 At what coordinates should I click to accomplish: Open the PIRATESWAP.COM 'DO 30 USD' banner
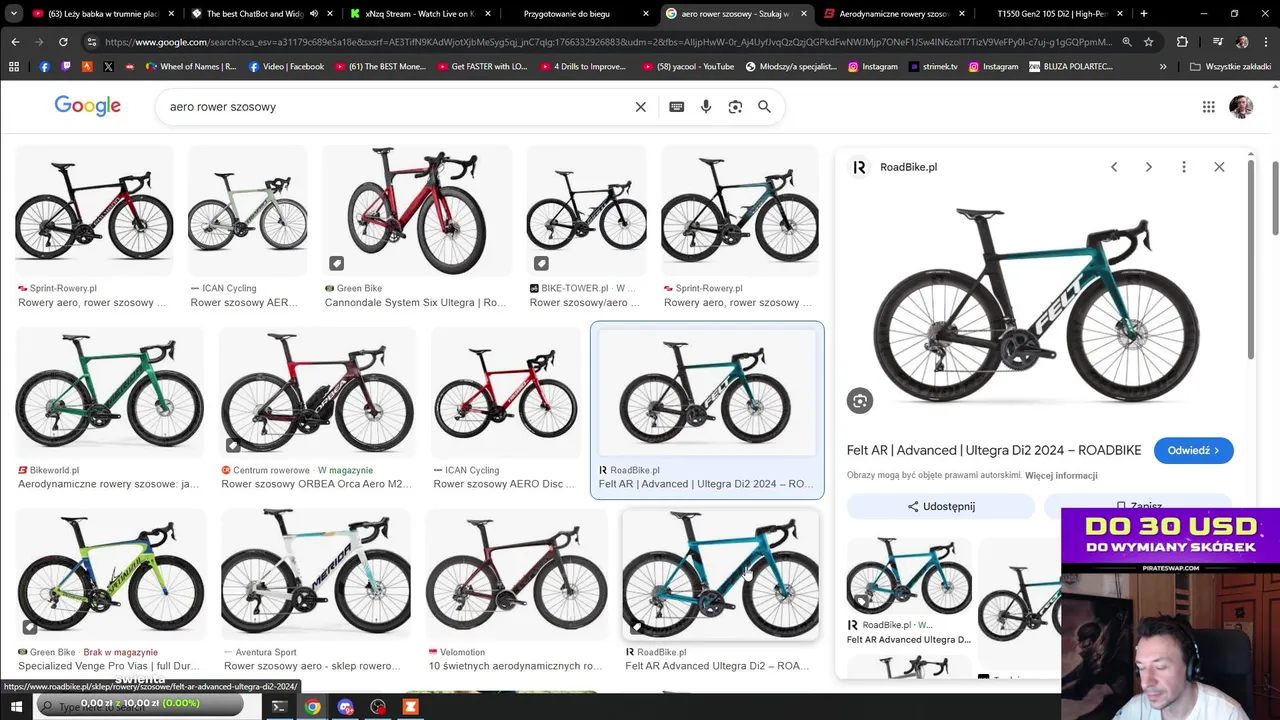pos(1170,540)
